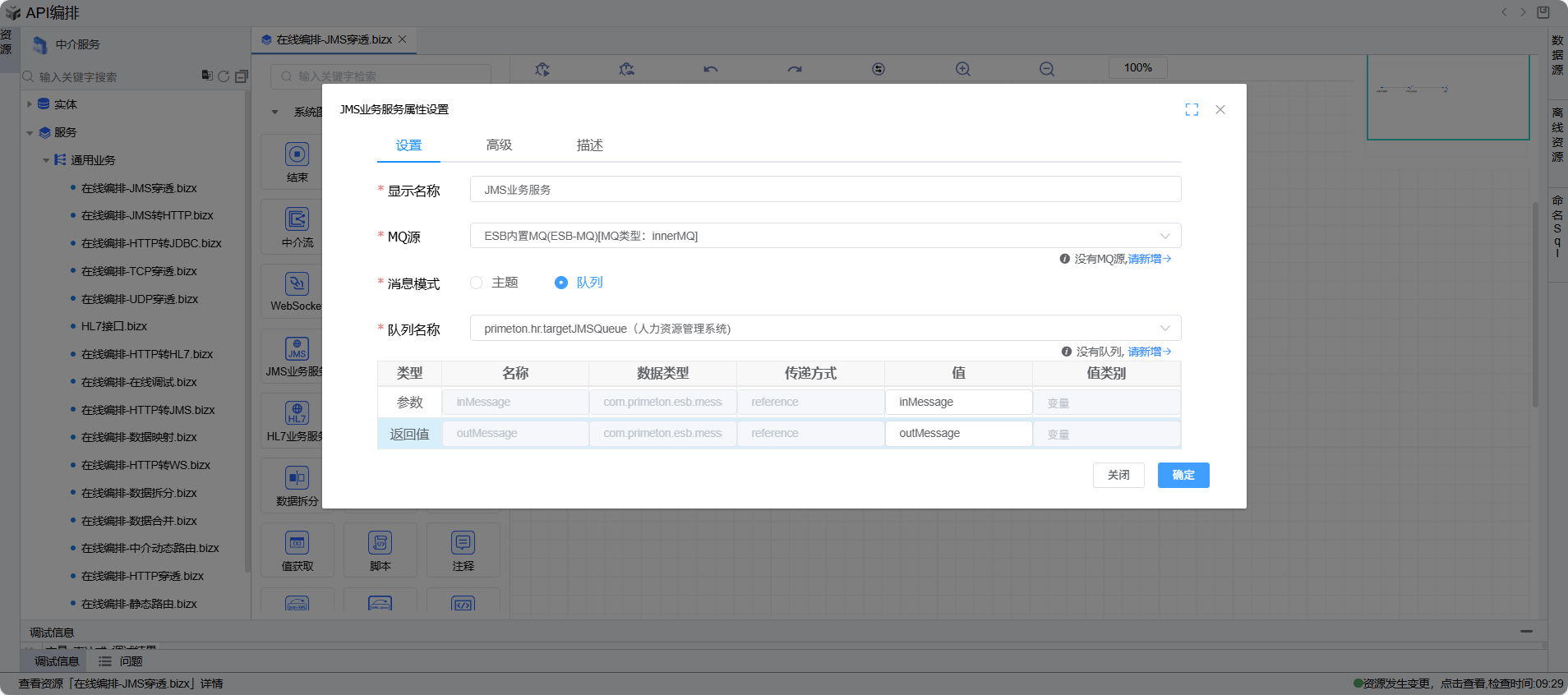Click the refresh icon in the resource panel
Viewport: 1568px width, 695px height.
pyautogui.click(x=224, y=76)
